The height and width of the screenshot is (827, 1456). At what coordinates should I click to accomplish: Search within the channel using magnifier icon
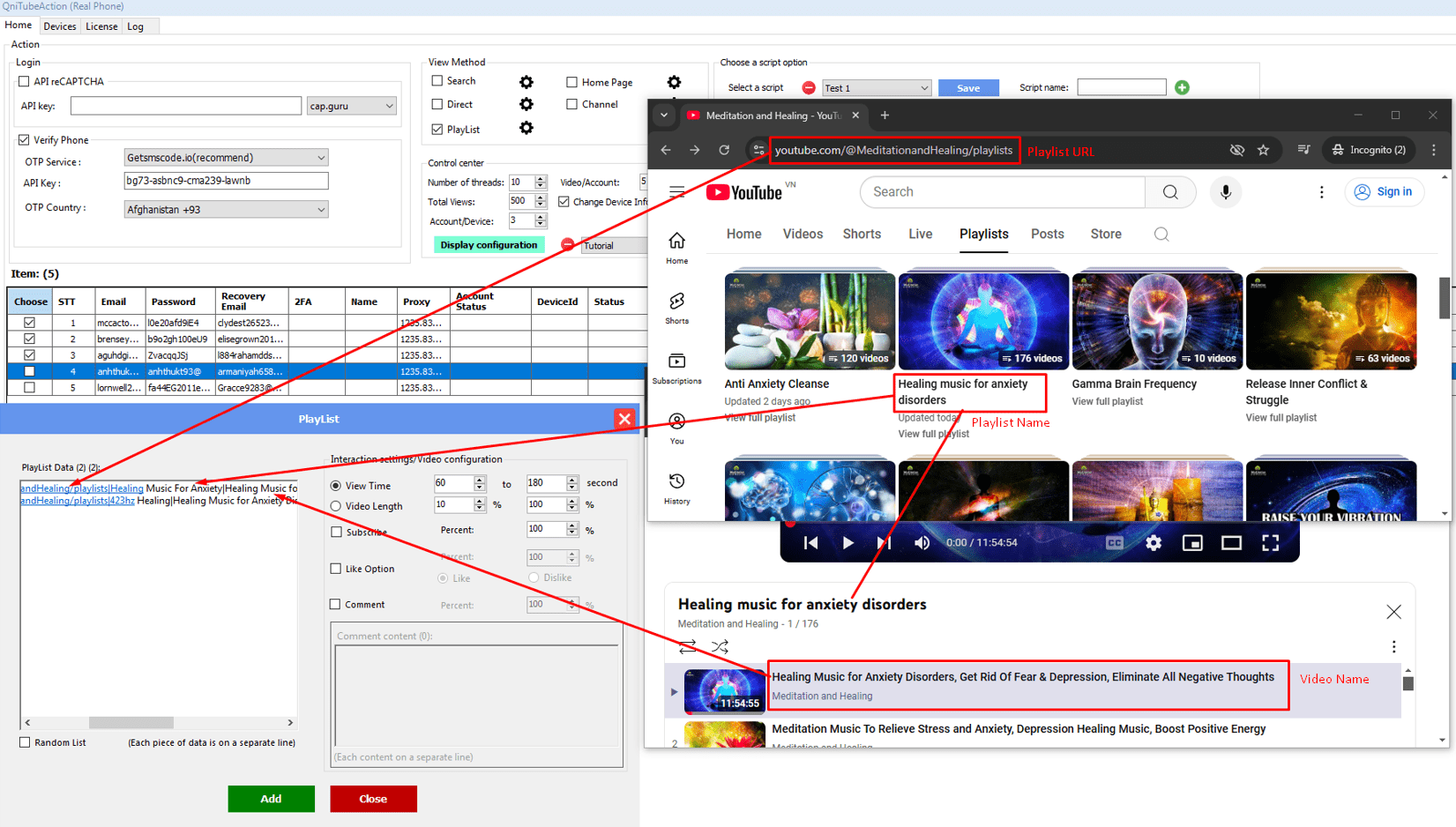point(1161,234)
